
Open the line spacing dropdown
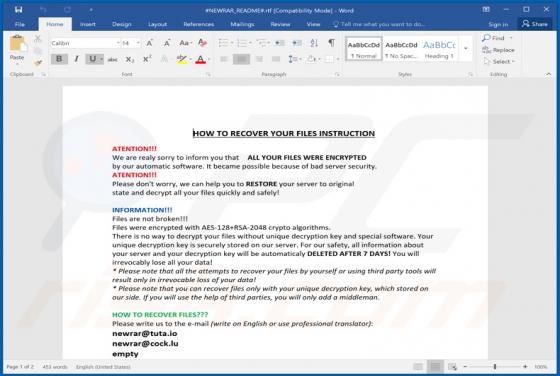[x=294, y=59]
